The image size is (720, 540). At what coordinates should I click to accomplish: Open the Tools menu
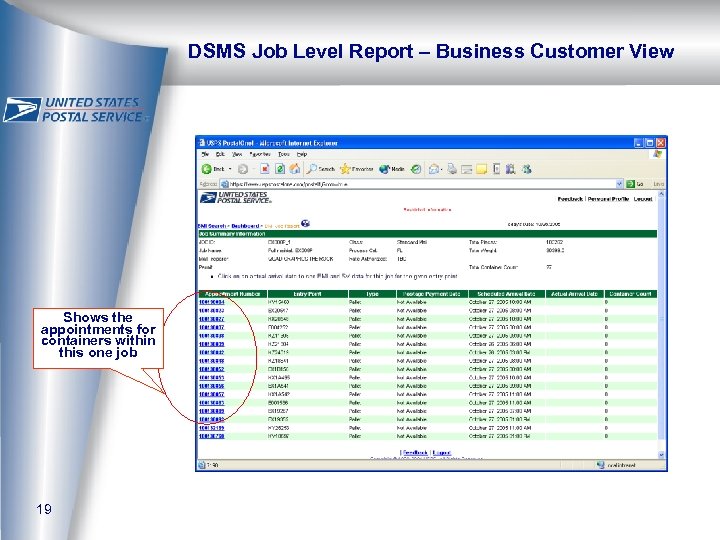pos(283,154)
